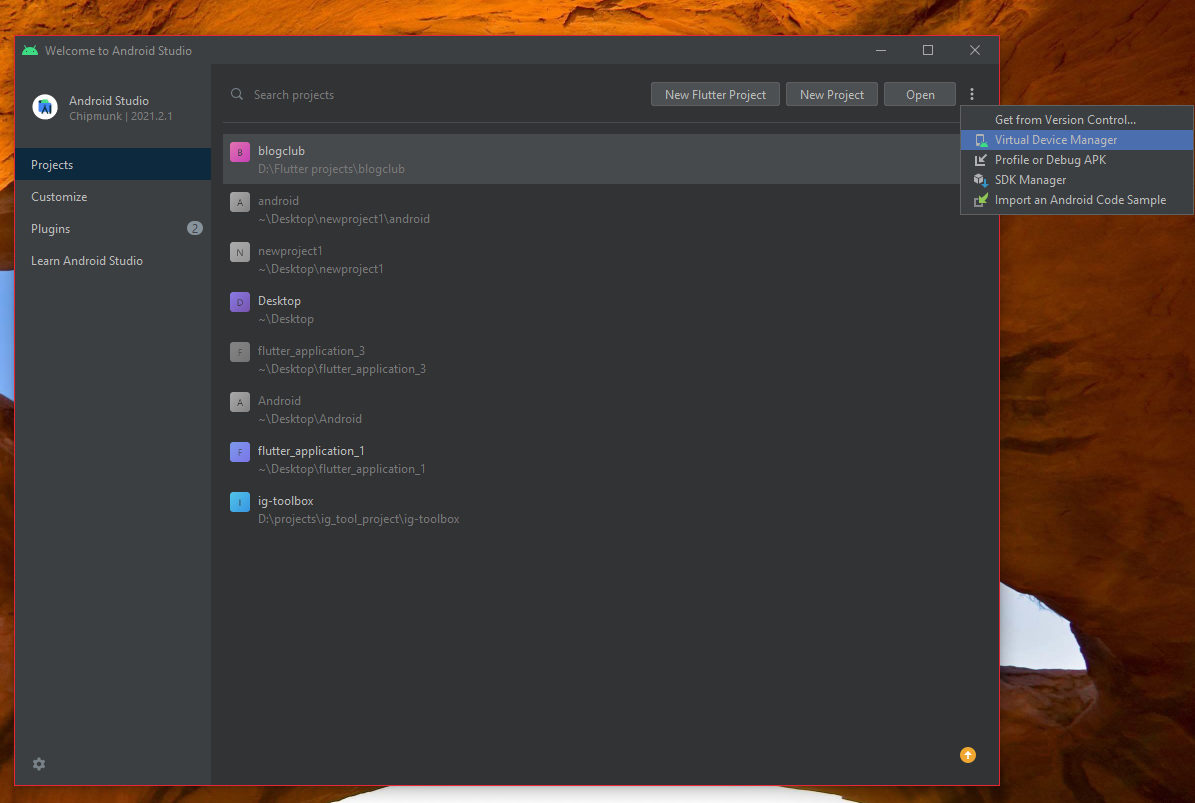Click the New Flutter Project button

pos(715,94)
